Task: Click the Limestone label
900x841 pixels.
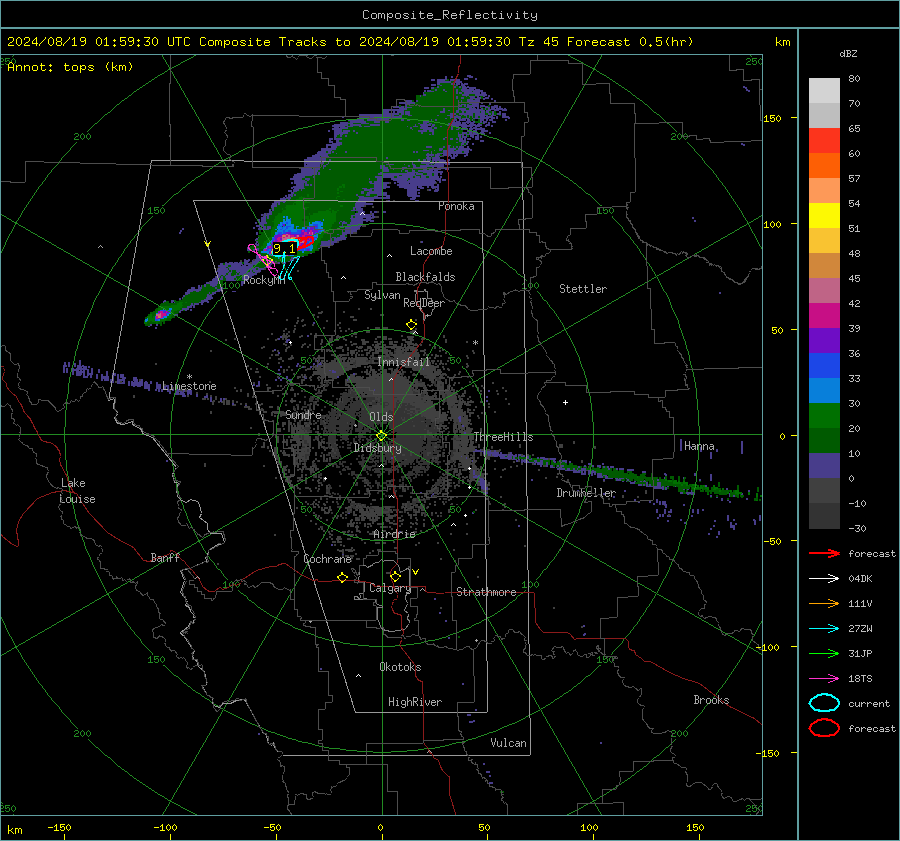Action: [x=189, y=386]
